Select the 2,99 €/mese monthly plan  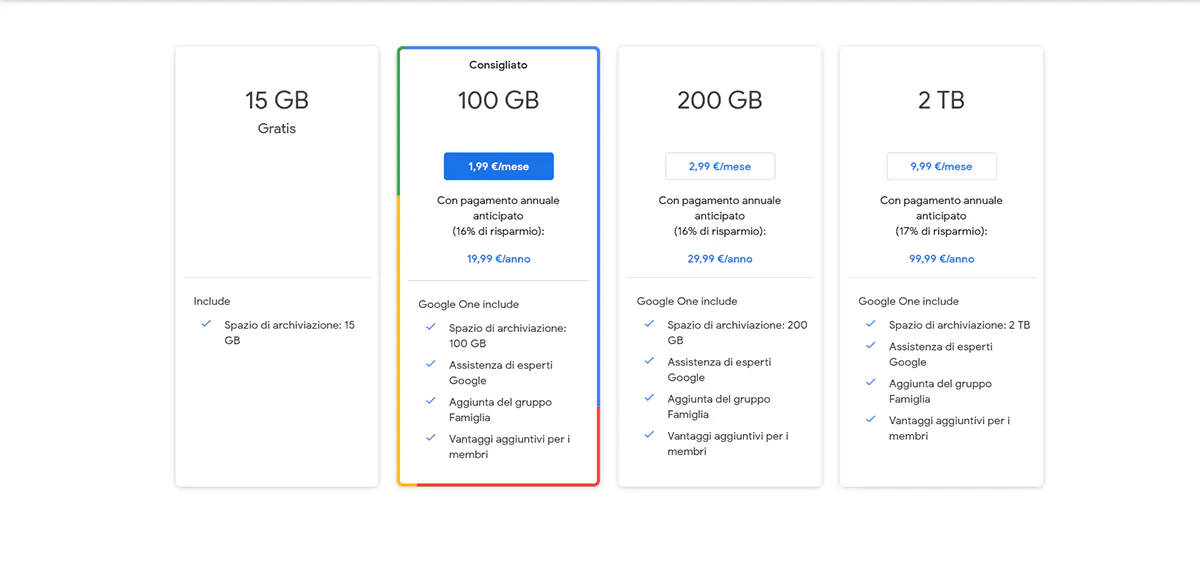tap(719, 166)
